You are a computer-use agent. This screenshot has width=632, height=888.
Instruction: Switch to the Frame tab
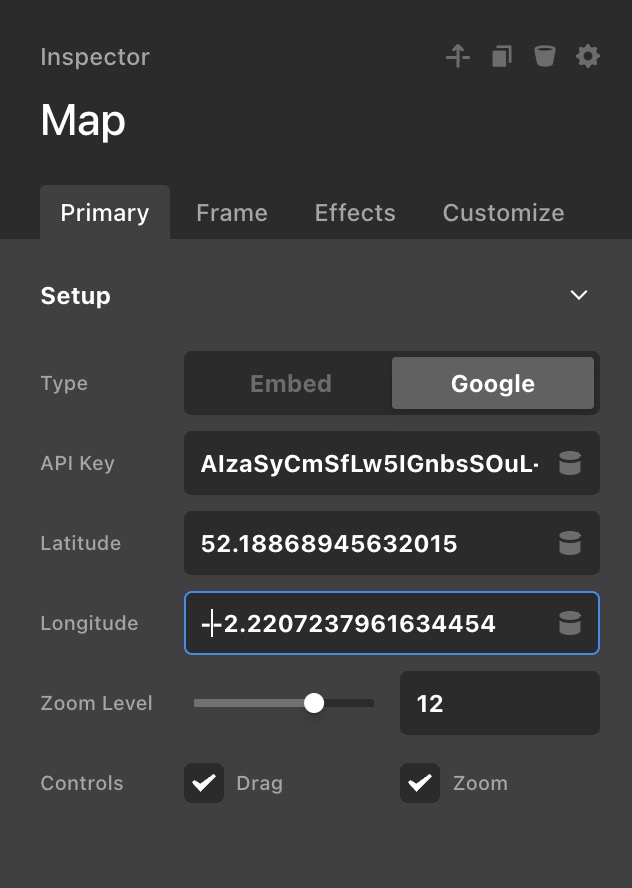pos(232,213)
